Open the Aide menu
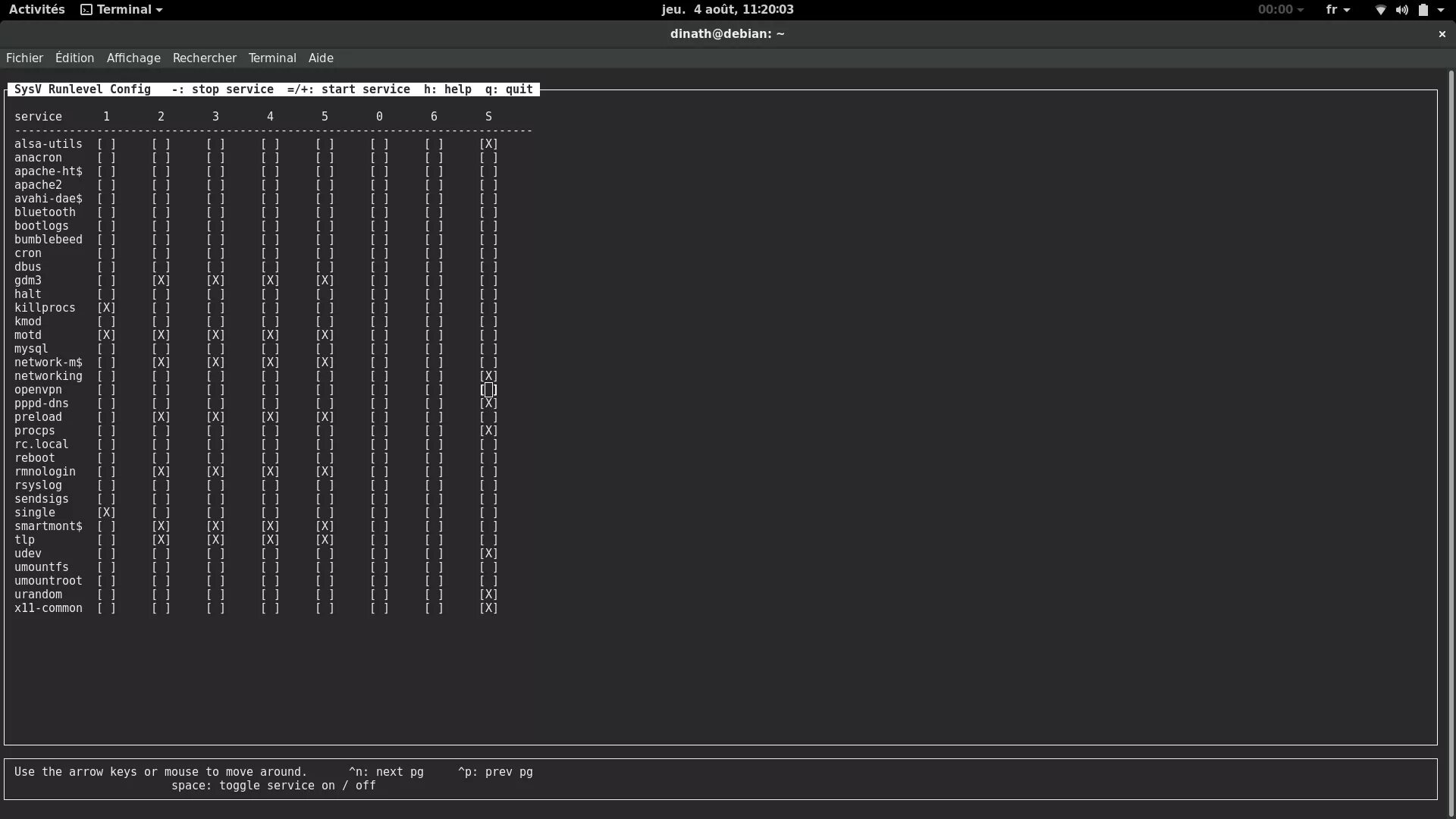 tap(321, 58)
